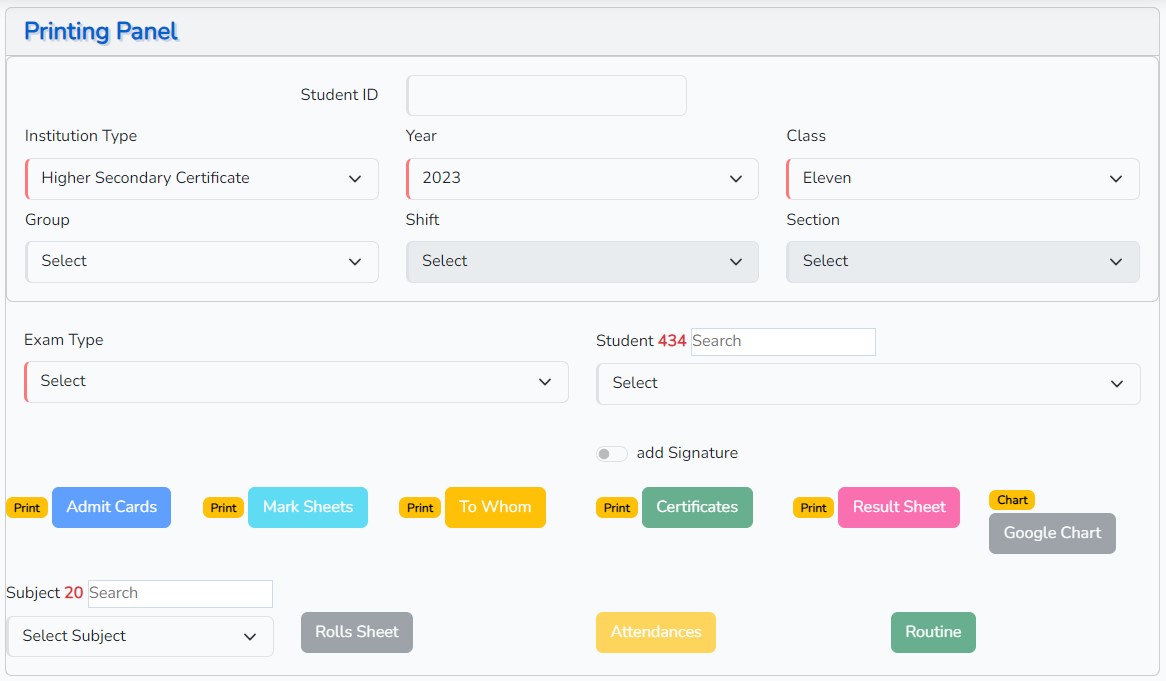Open the Attendances button
The image size is (1166, 681).
[655, 632]
